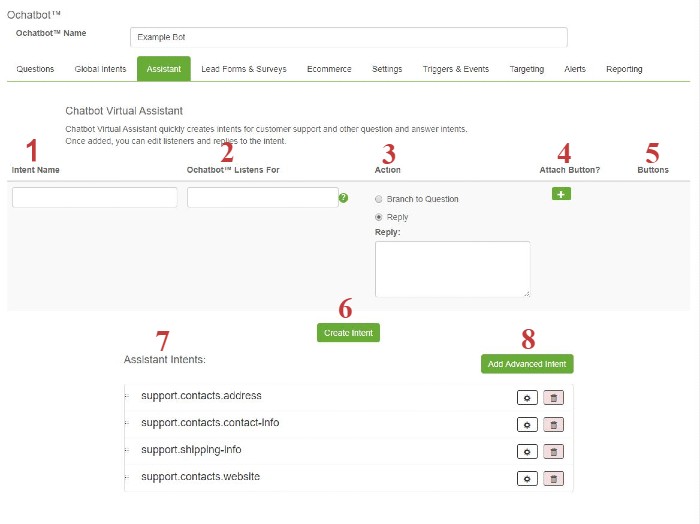Viewport: 700px width, 524px height.
Task: Open settings gear for support.contacts.contact-info
Action: pyautogui.click(x=527, y=425)
